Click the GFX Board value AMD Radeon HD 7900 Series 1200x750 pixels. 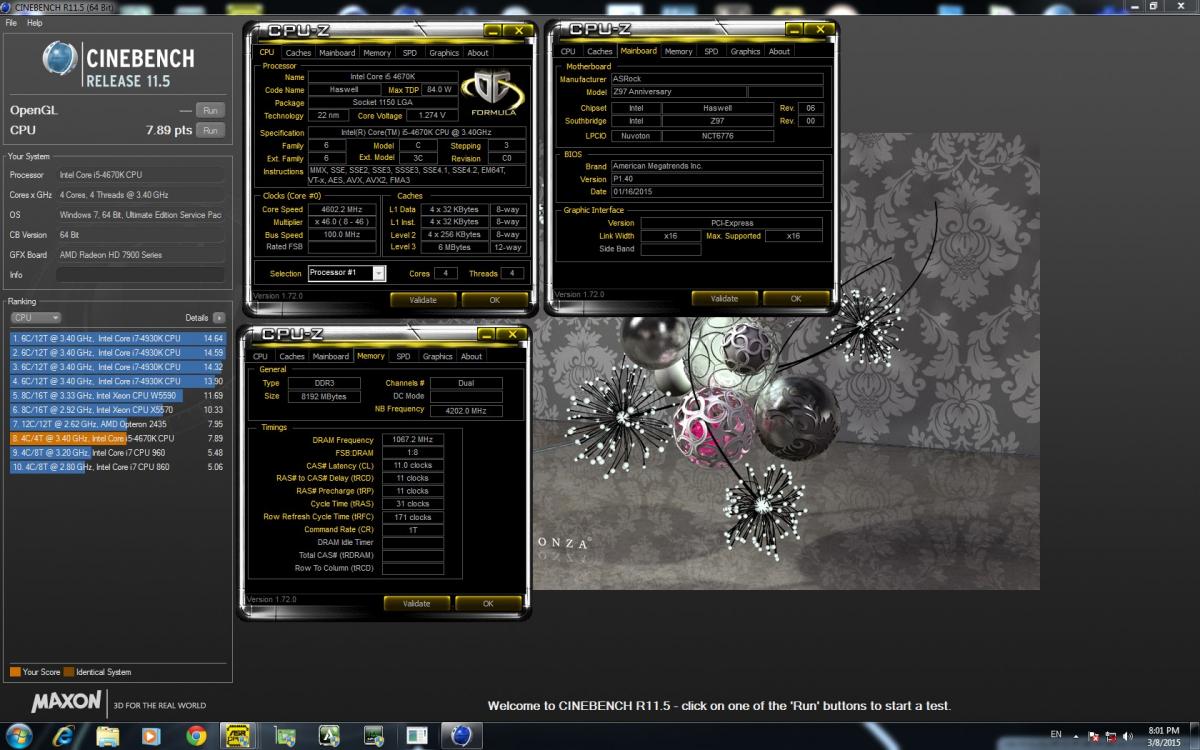tap(139, 254)
